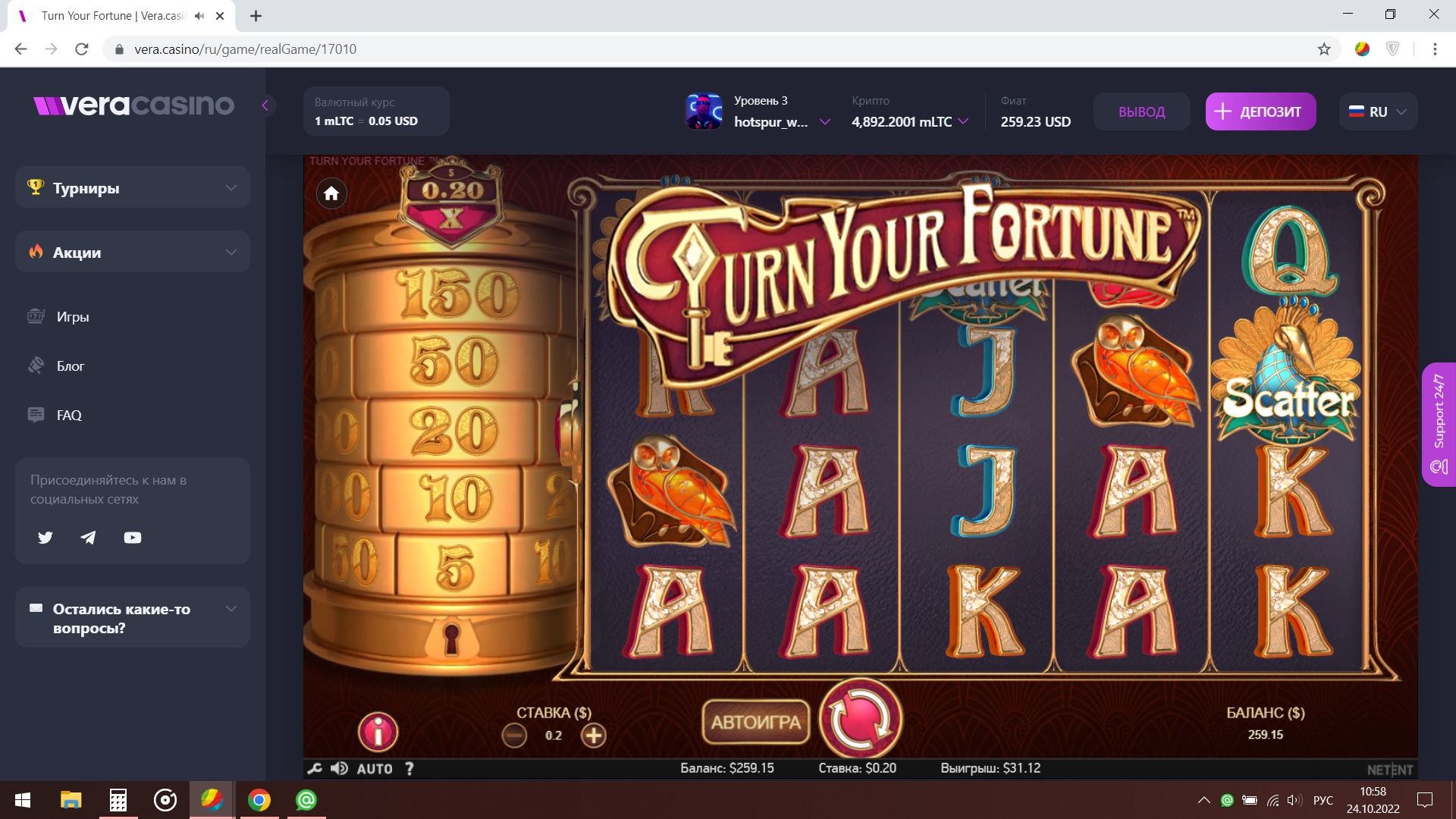Toggle AUTO play in bottom bar

pos(375,768)
